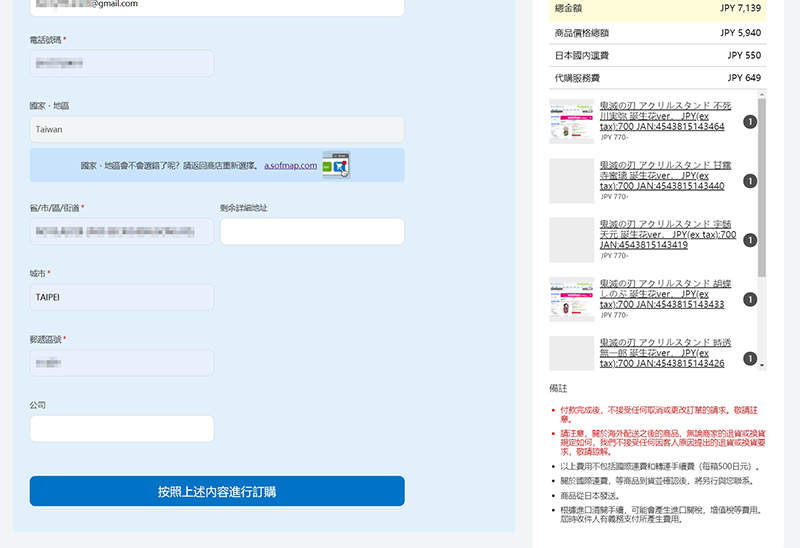
Task: Click the proxy service fee JPY 649
Action: click(x=744, y=78)
